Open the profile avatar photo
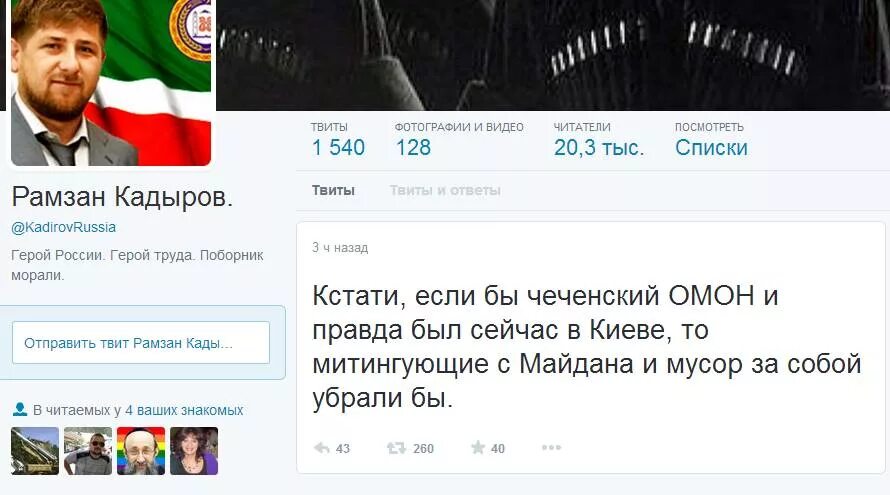 click(x=111, y=83)
